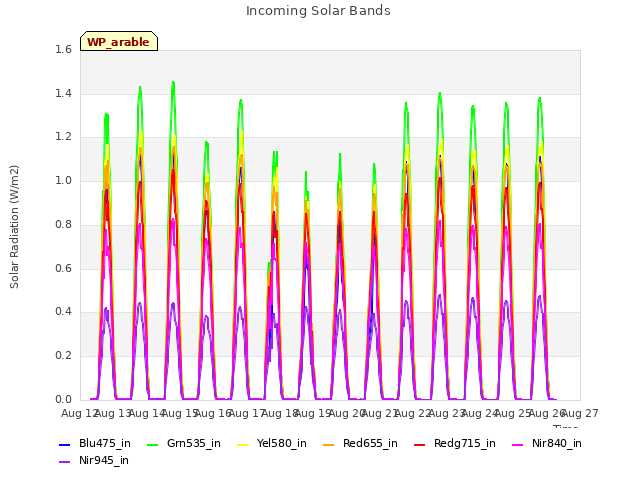Click the Red655_in orange legend swatch
This screenshot has width=640, height=480.
[329, 444]
